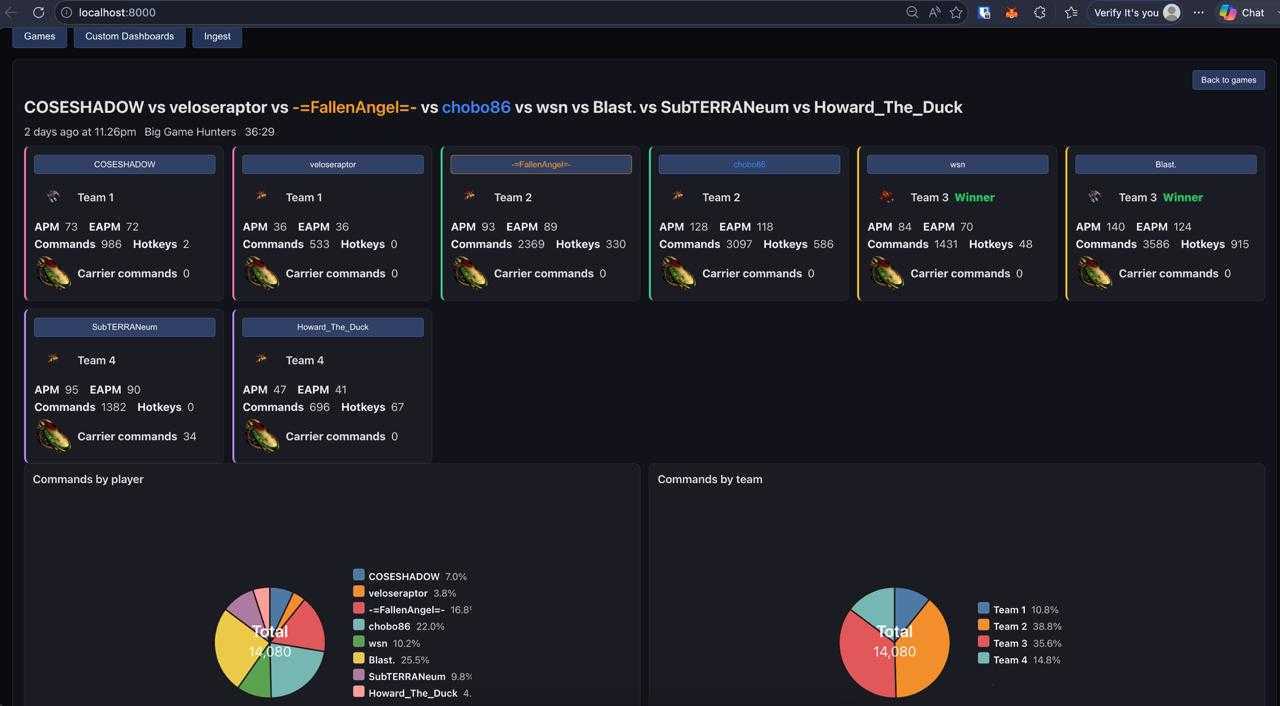The image size is (1280, 706).
Task: Click the race icon in COSESHADOW card
Action: (53, 197)
